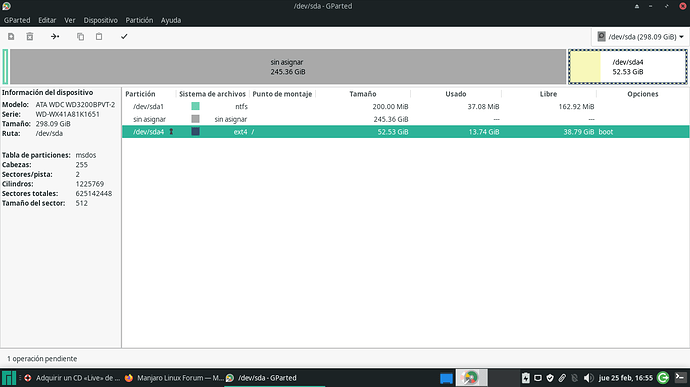
Task: Click the ntfs color swatch for sda1
Action: (195, 106)
